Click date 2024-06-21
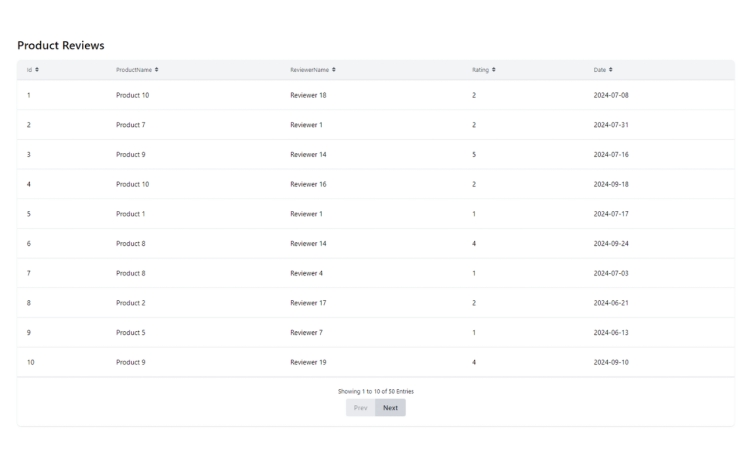The height and width of the screenshot is (469, 750). point(611,303)
